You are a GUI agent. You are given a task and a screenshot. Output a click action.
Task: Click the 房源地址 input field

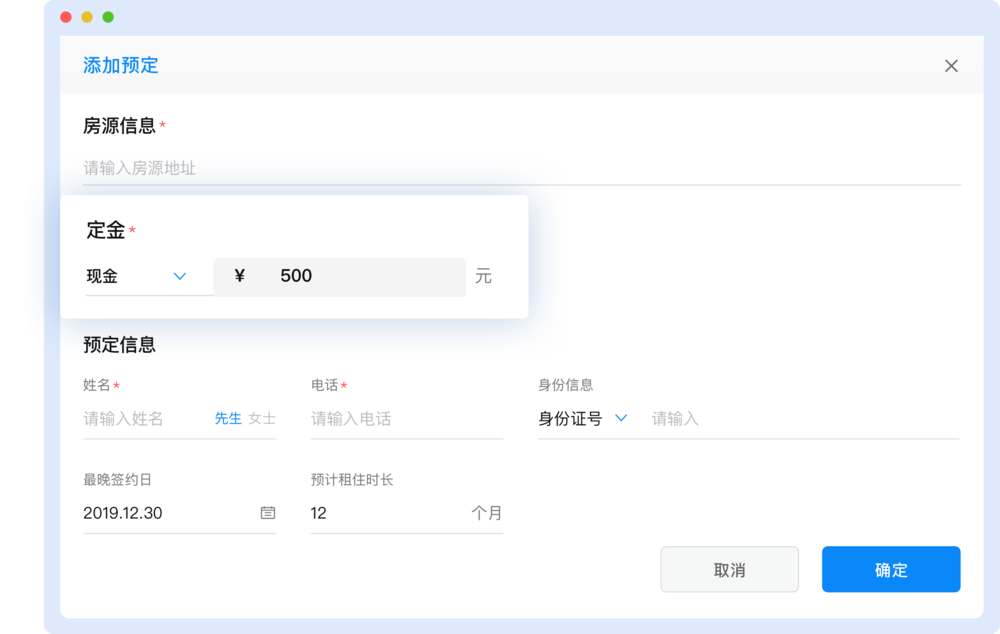522,168
